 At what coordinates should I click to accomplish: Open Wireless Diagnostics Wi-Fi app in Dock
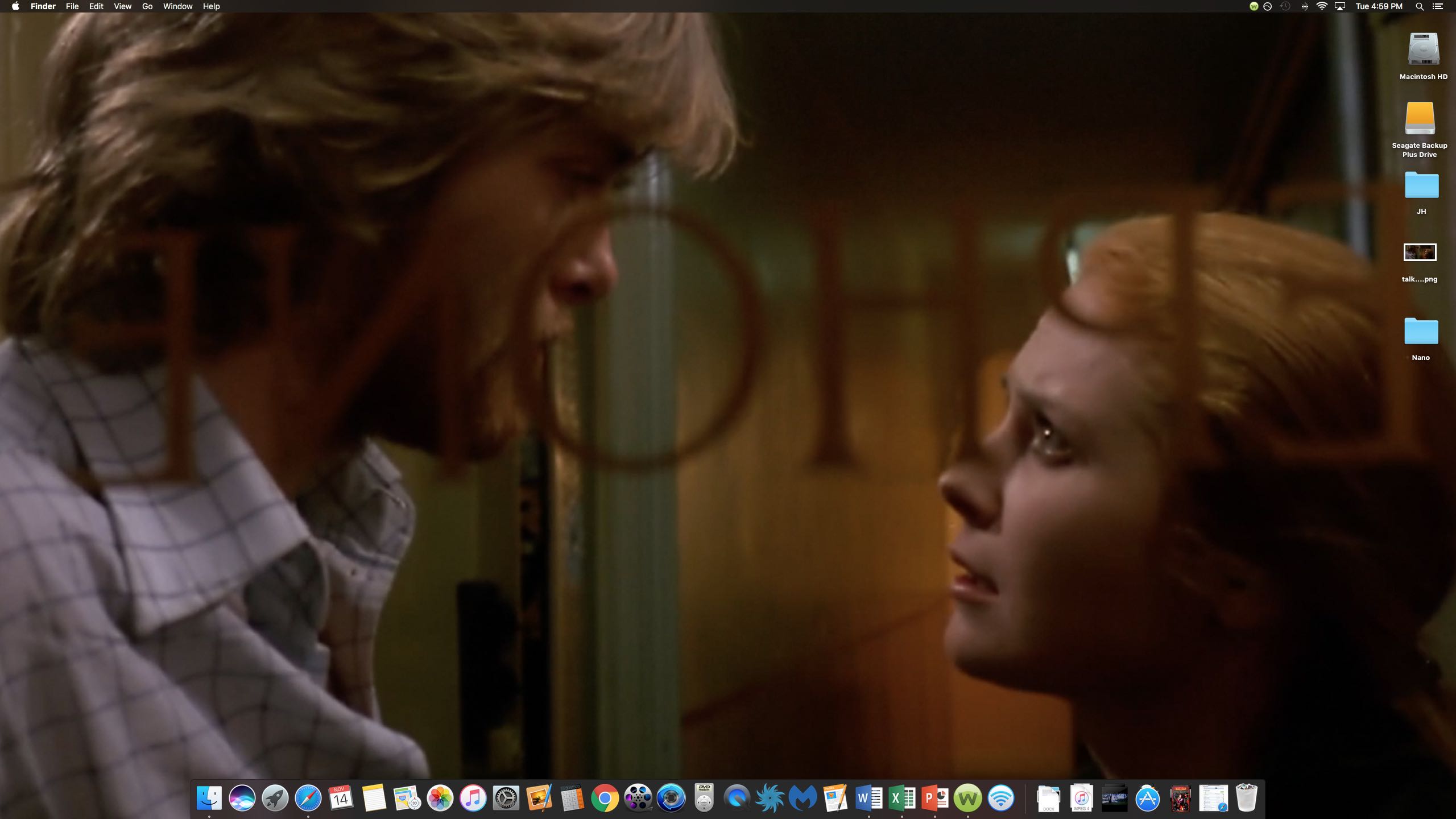[1001, 798]
